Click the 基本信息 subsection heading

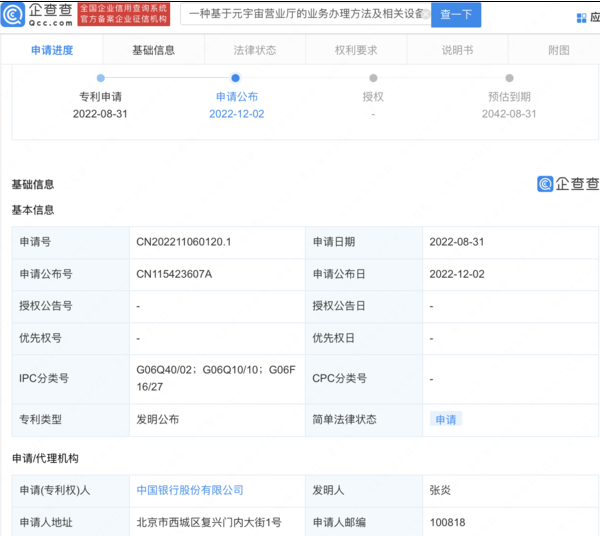pos(33,210)
